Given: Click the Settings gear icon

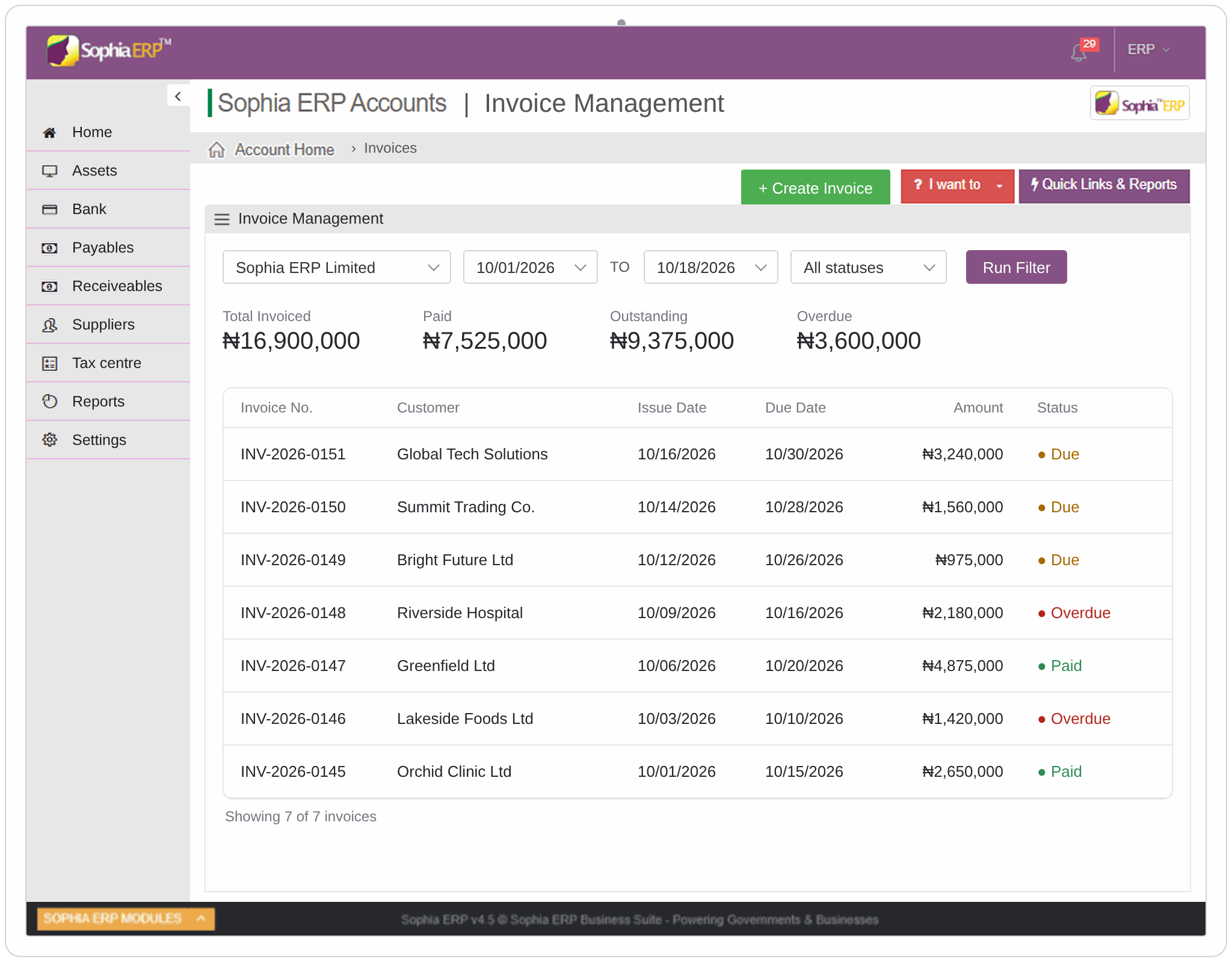Looking at the screenshot, I should click(x=49, y=440).
